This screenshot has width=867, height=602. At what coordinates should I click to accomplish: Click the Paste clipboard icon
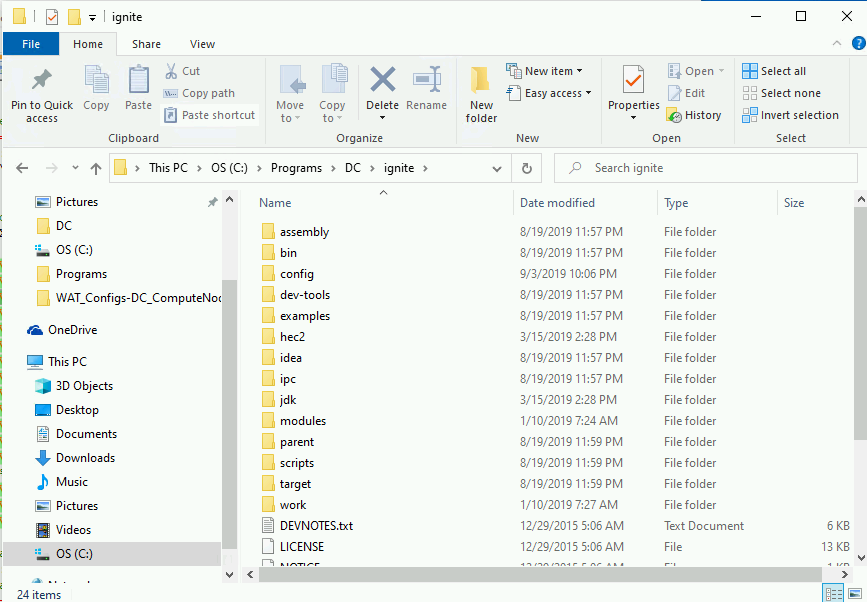click(139, 80)
